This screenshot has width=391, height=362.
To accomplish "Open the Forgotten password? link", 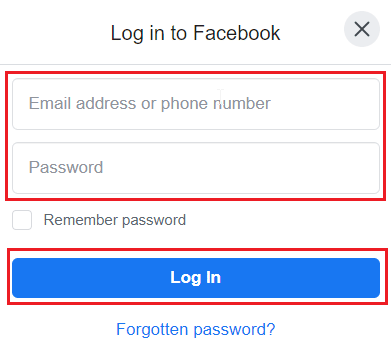I will coord(196,330).
